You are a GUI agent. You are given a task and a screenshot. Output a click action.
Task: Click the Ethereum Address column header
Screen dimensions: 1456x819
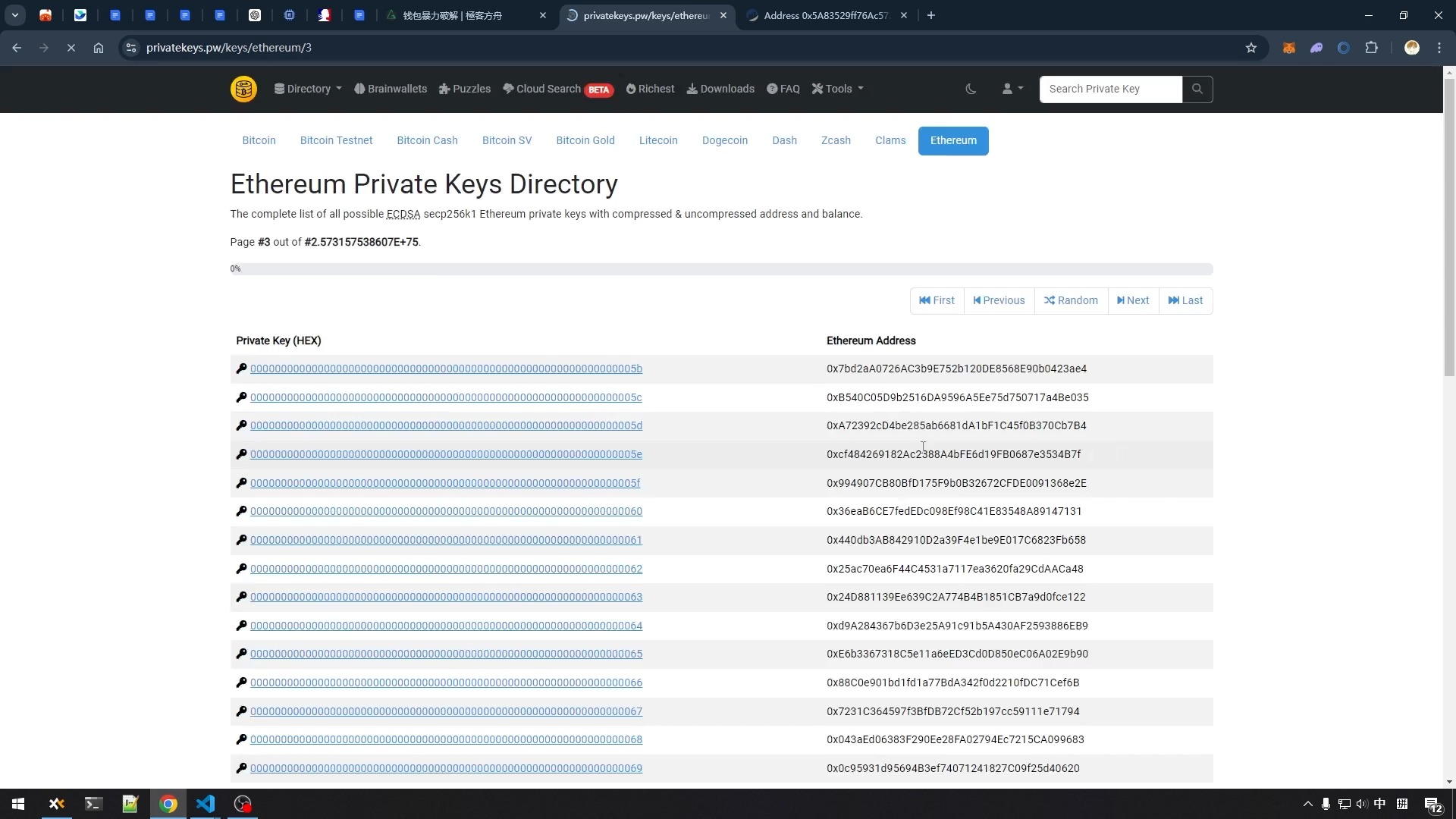click(x=871, y=341)
